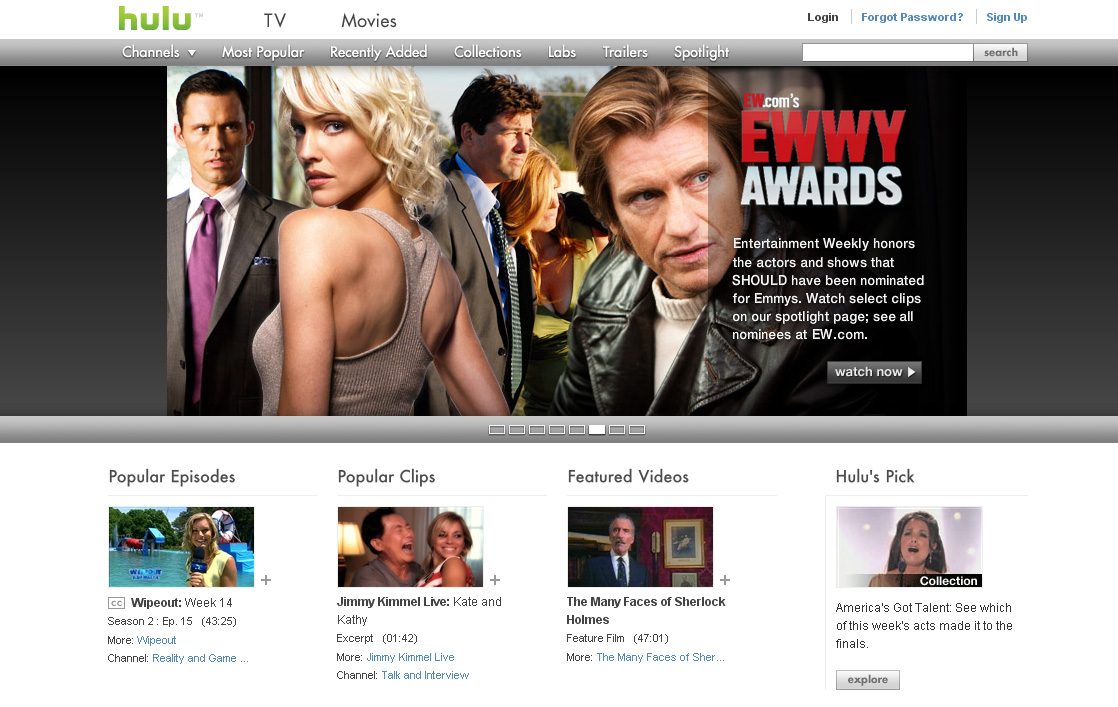
Task: Click More: Jimmy Kimmel Live link
Action: tap(410, 657)
